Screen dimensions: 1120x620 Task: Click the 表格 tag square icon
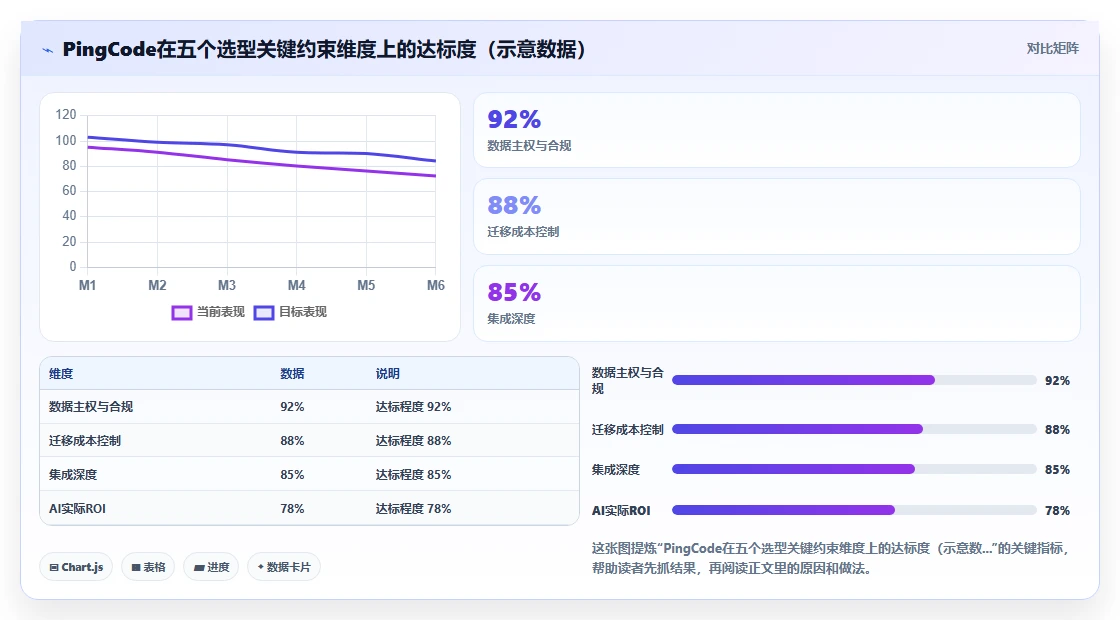coord(136,568)
